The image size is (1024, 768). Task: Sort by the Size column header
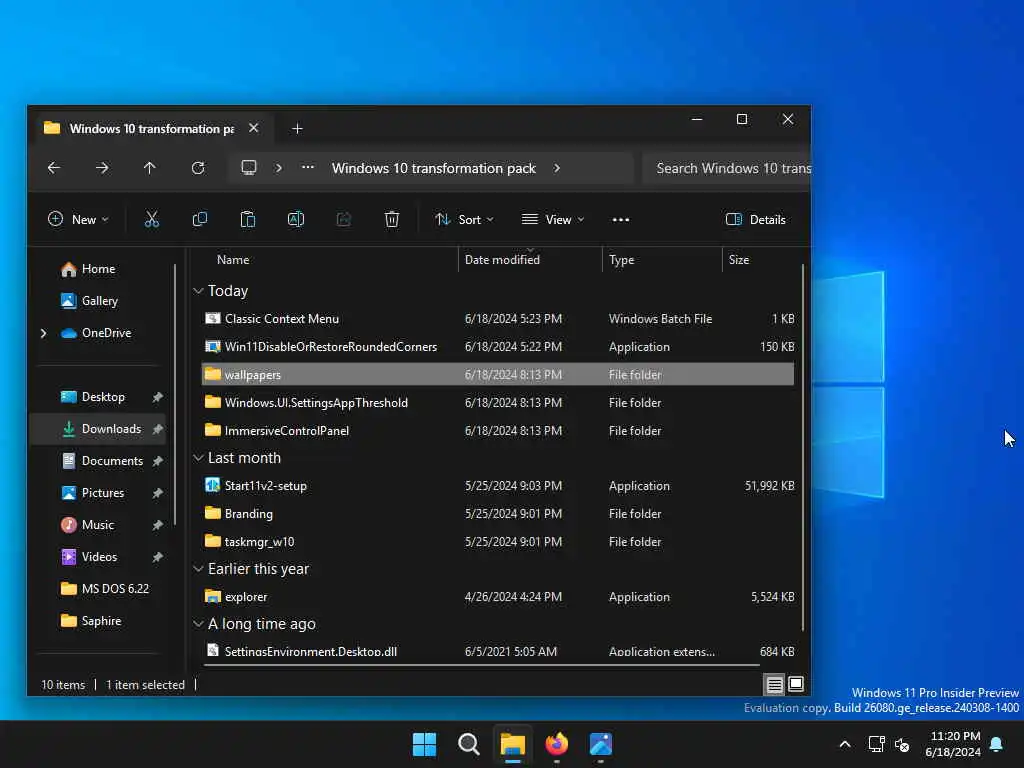(739, 259)
